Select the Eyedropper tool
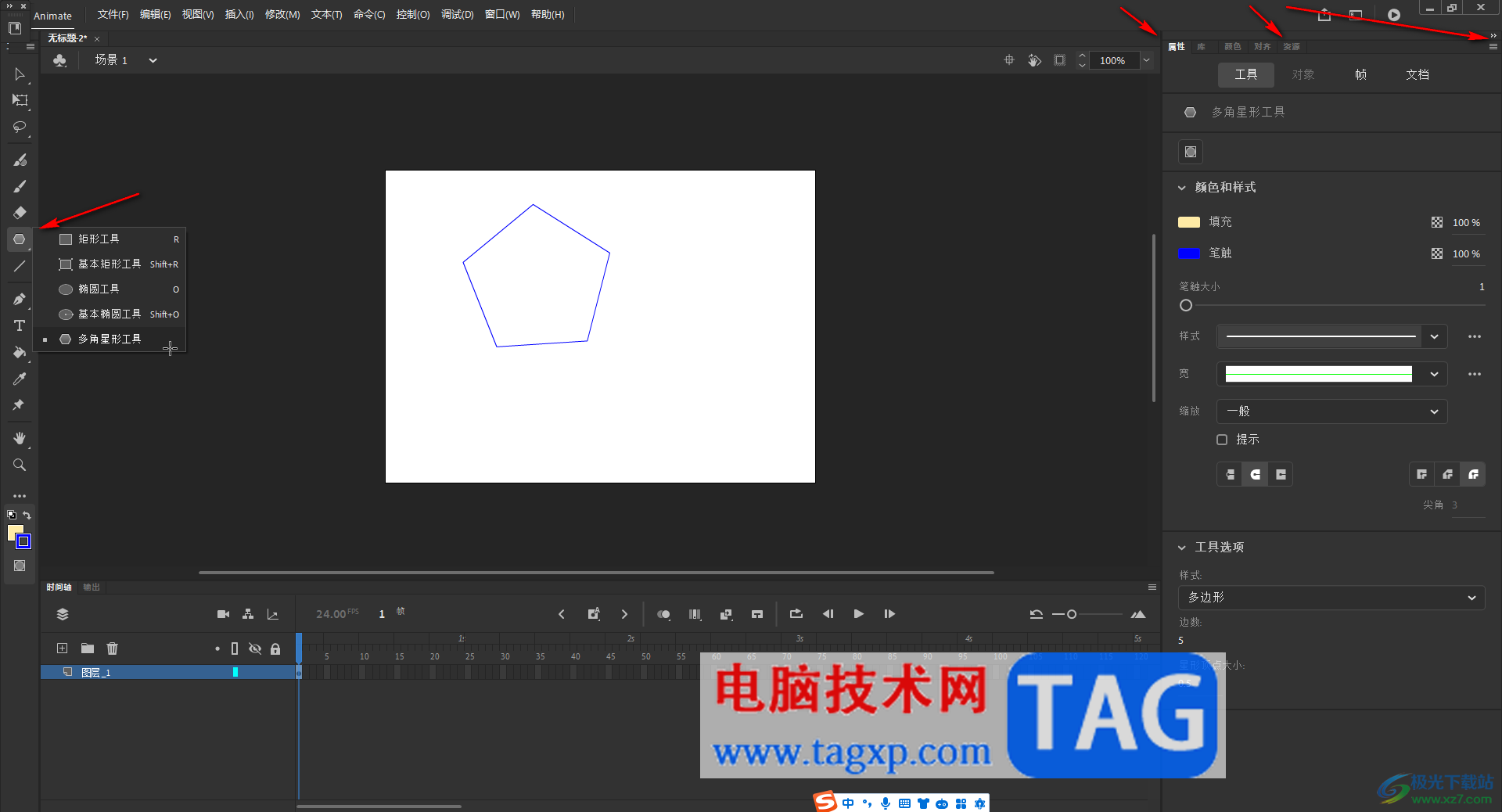 pos(20,379)
